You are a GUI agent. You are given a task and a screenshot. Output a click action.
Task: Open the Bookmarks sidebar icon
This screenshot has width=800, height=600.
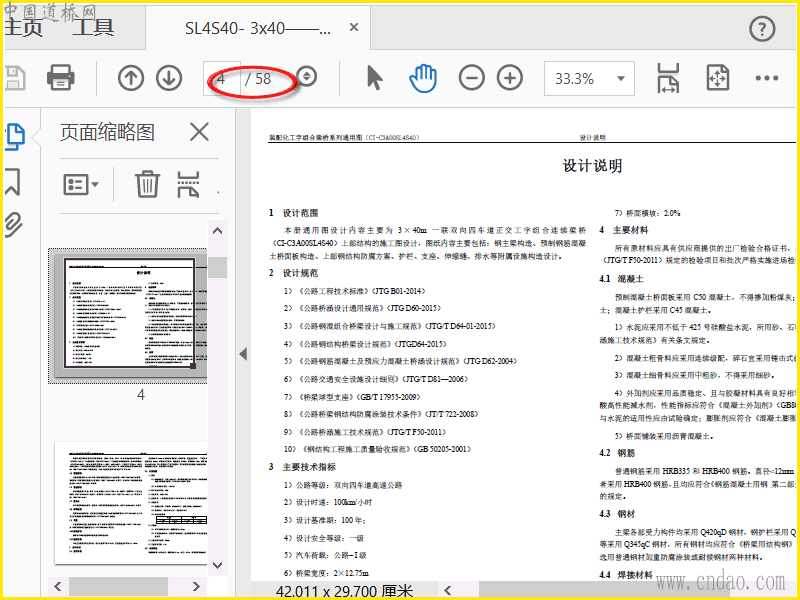[x=13, y=182]
